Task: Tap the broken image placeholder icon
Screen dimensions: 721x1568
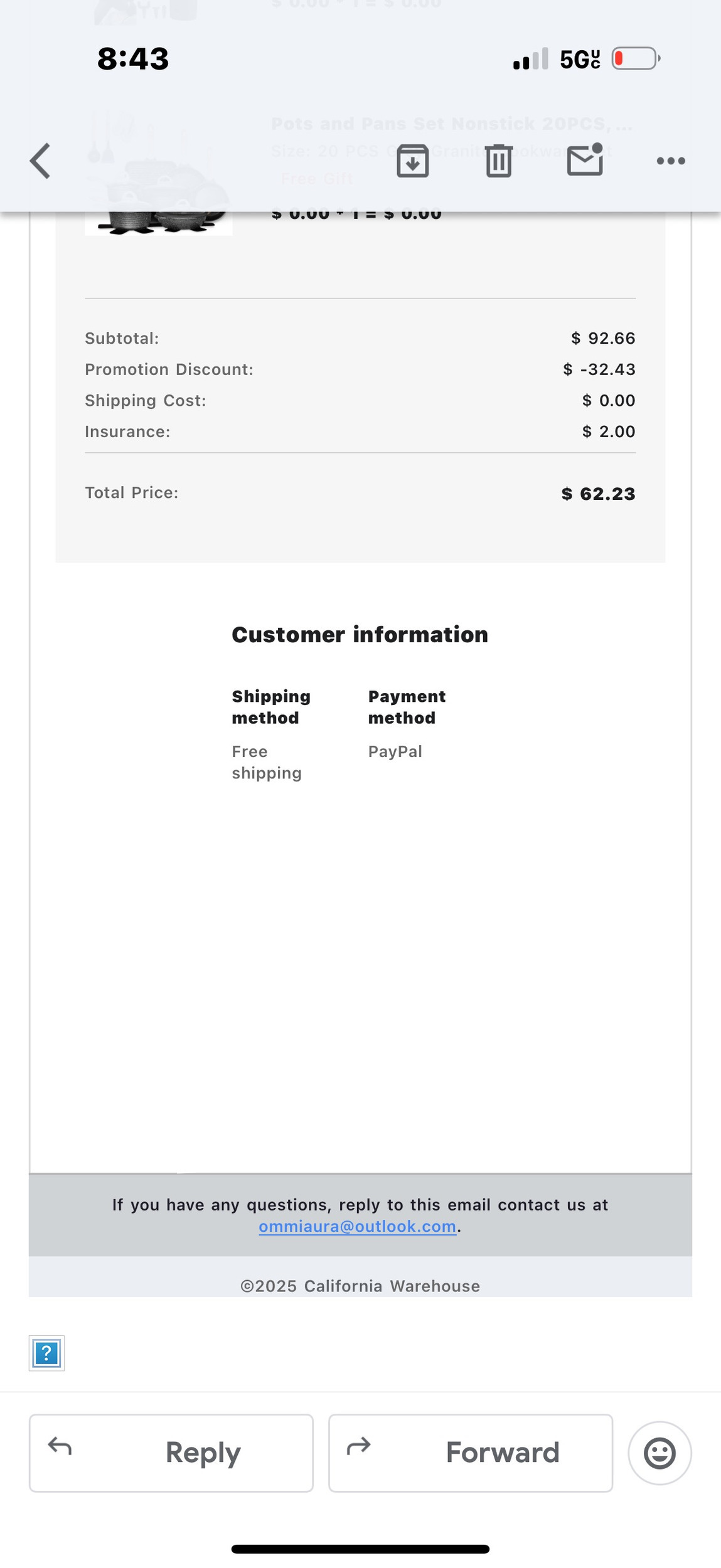Action: click(x=46, y=1353)
